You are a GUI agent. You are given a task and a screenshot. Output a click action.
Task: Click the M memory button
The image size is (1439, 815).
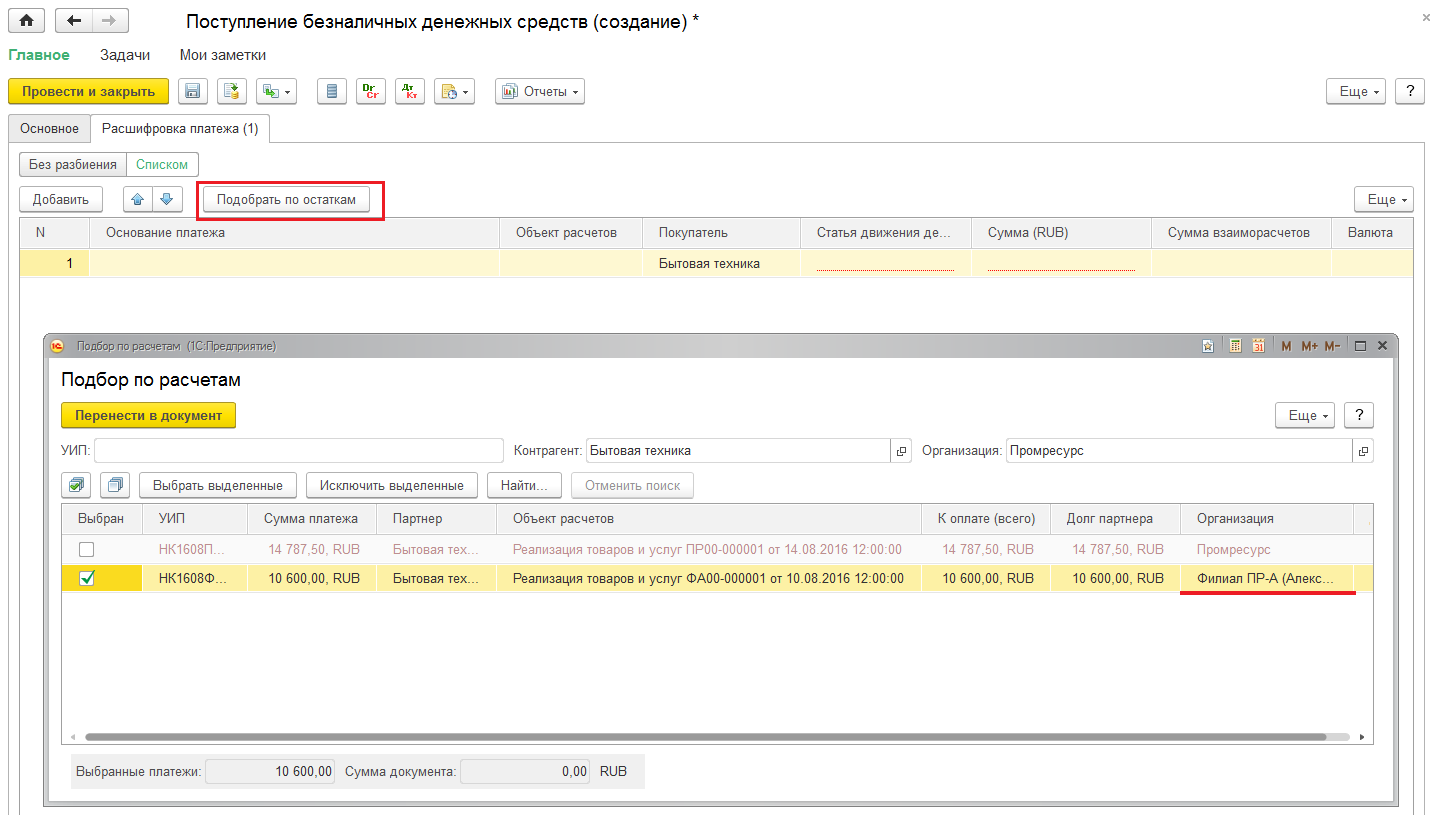[x=1286, y=346]
